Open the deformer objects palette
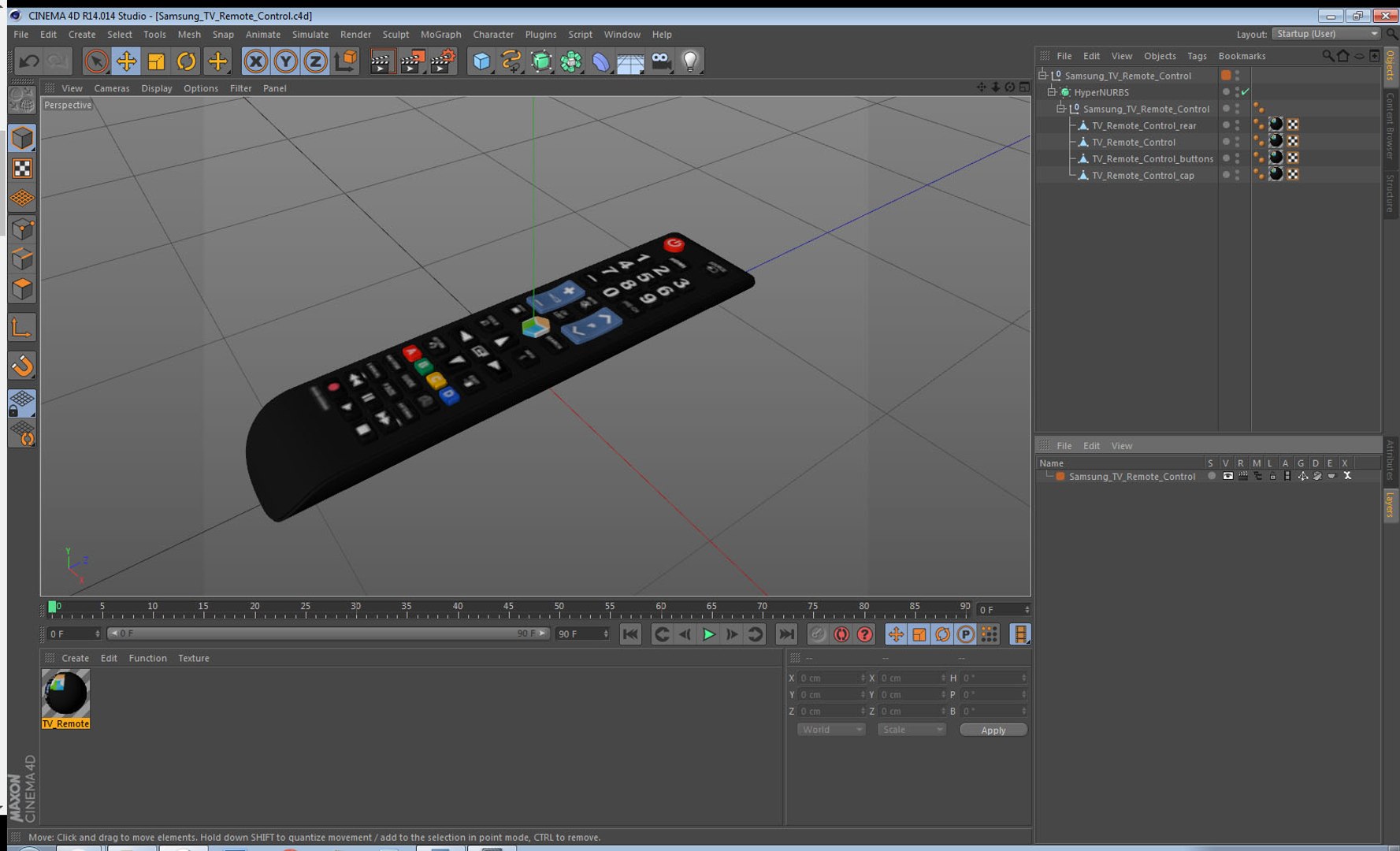 tap(601, 61)
